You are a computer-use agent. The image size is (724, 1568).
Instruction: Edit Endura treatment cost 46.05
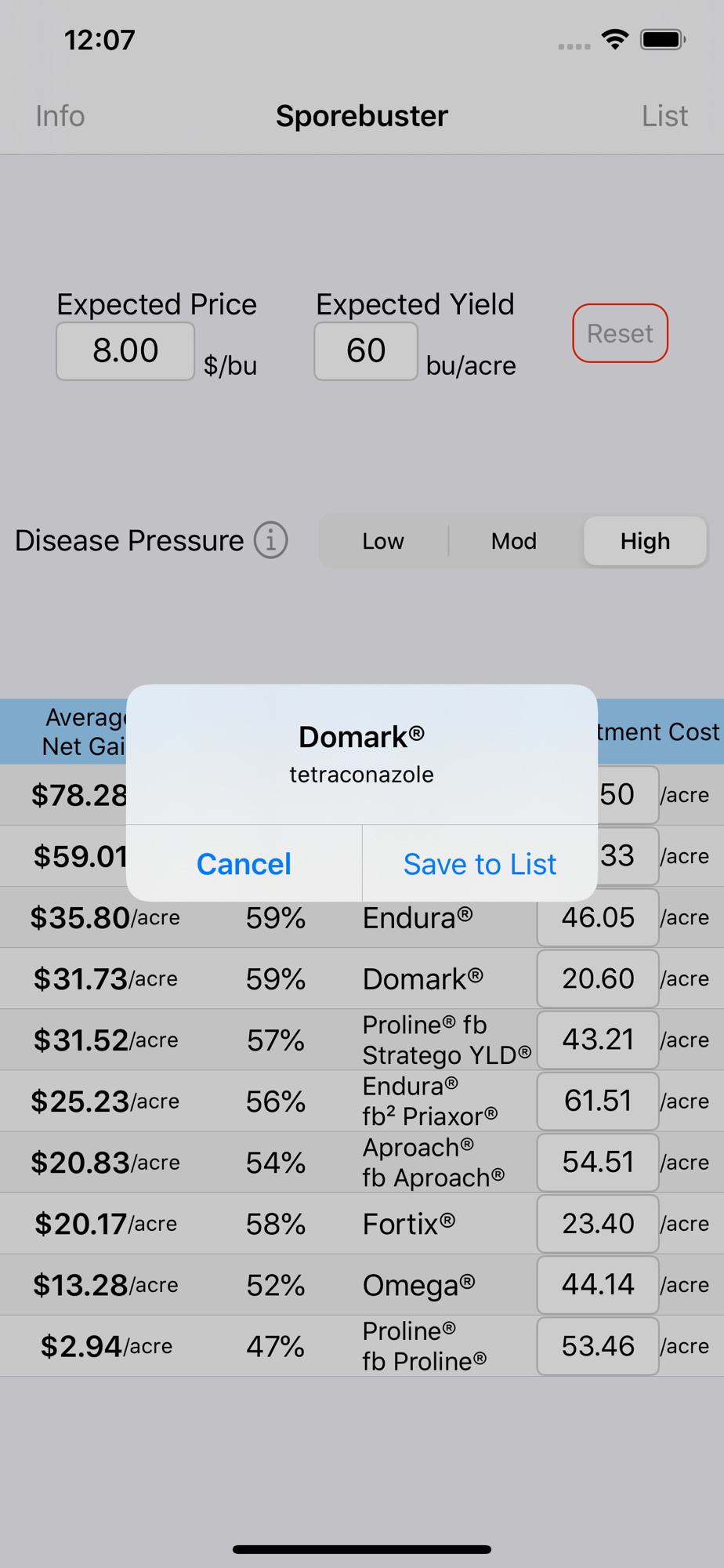[598, 917]
